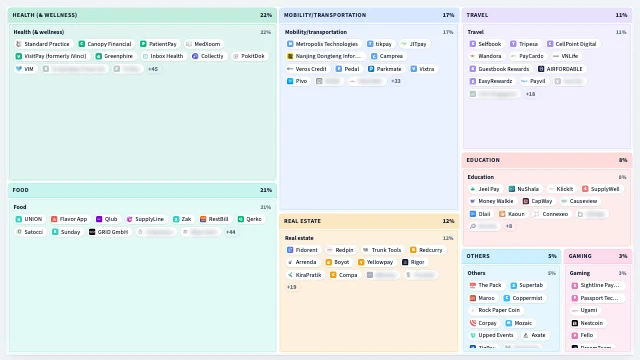Click the Sunday logo icon
The image size is (640, 360).
pos(55,232)
